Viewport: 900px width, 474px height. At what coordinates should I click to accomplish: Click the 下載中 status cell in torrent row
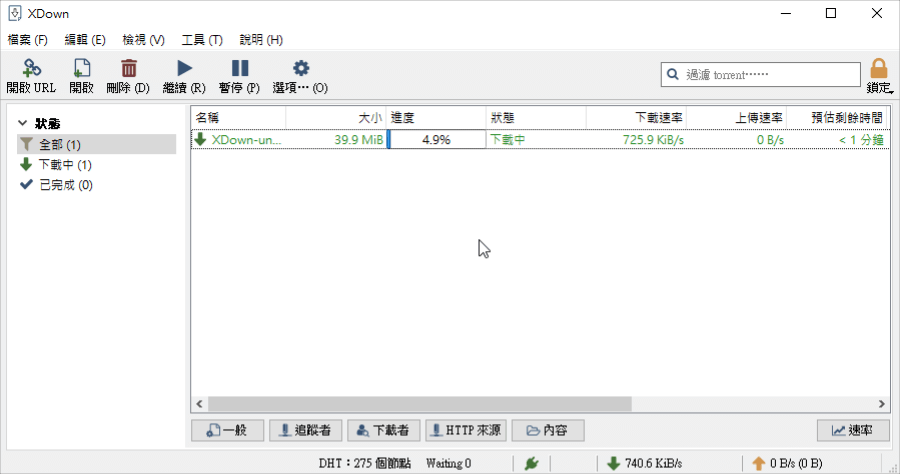(x=507, y=139)
